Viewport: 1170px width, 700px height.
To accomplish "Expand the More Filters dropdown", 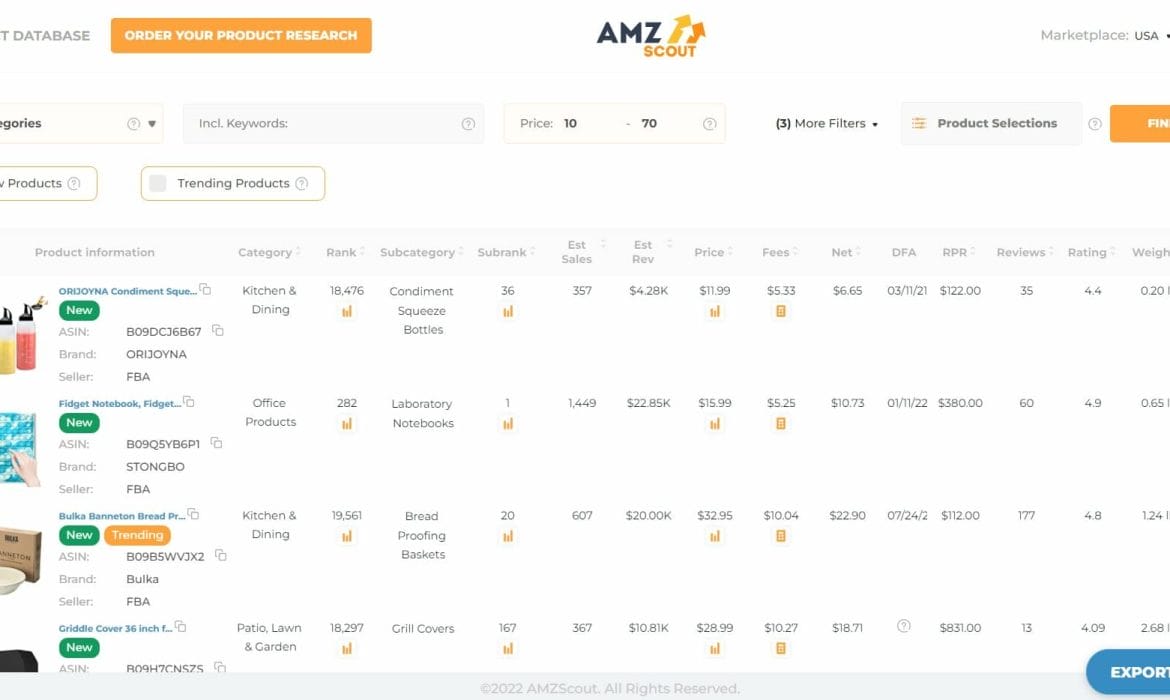I will [x=827, y=124].
